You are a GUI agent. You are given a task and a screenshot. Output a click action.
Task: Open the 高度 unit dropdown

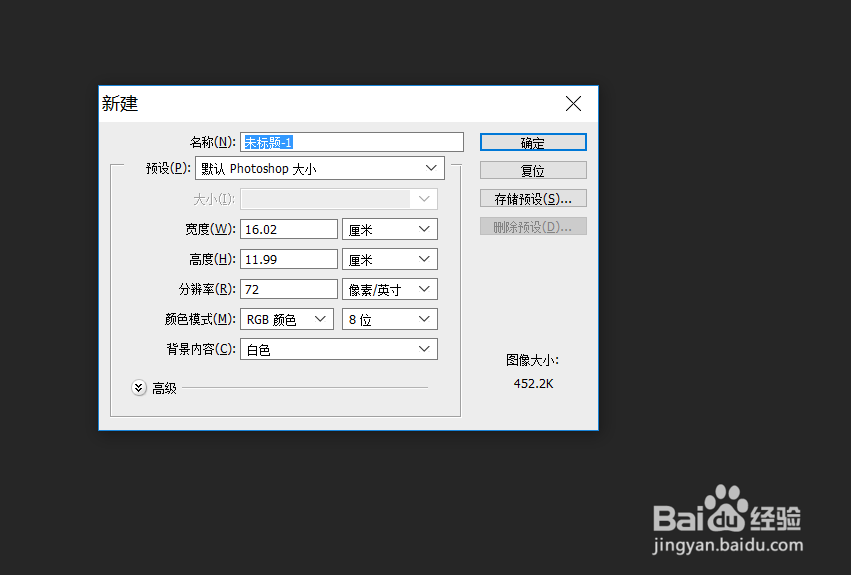click(x=390, y=259)
